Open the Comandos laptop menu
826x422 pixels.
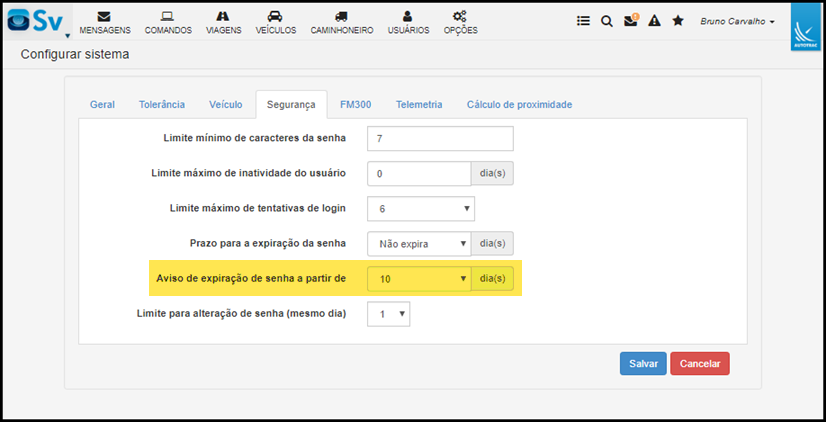(168, 23)
